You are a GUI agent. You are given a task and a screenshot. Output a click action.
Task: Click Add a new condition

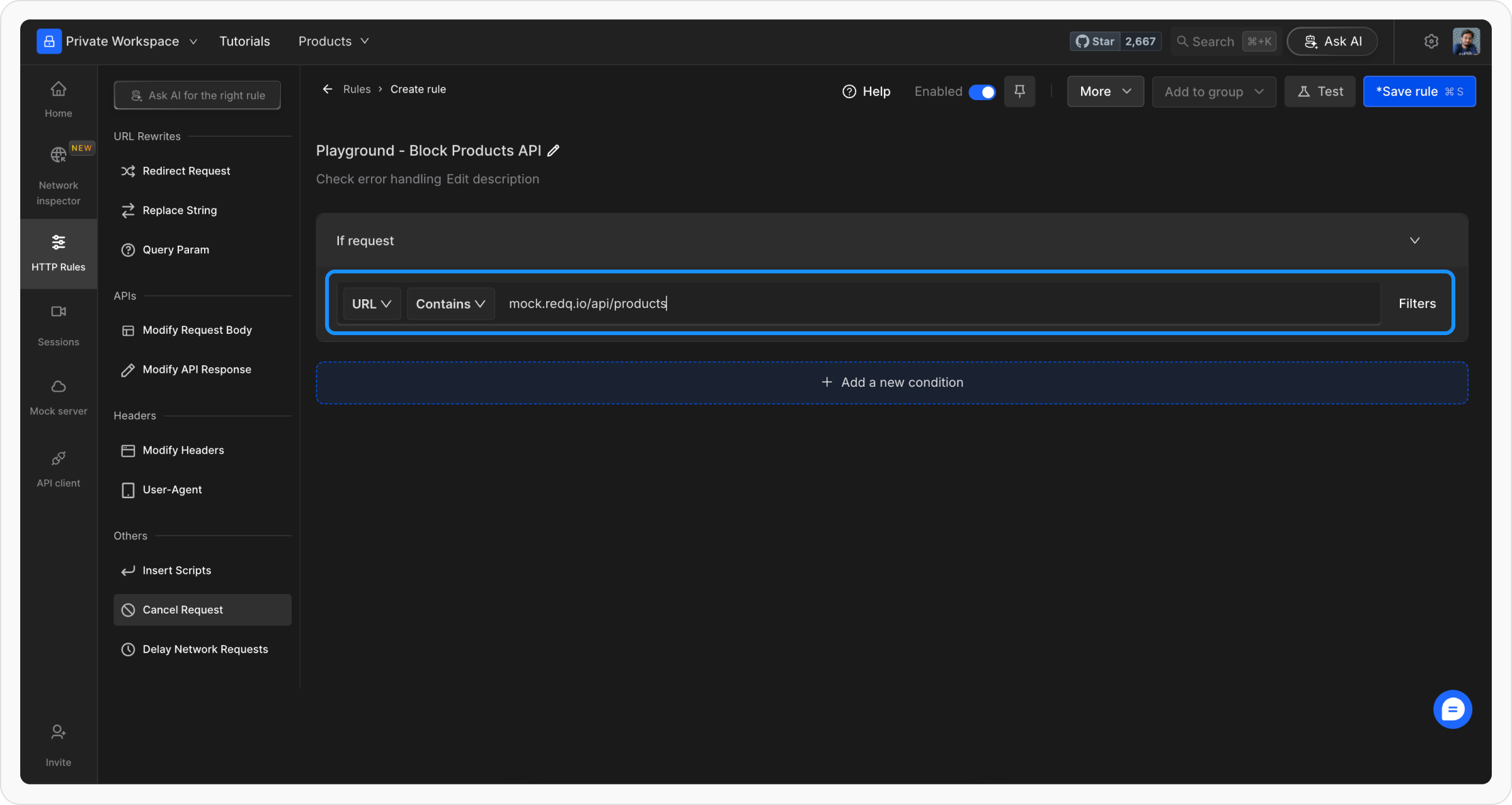coord(892,382)
